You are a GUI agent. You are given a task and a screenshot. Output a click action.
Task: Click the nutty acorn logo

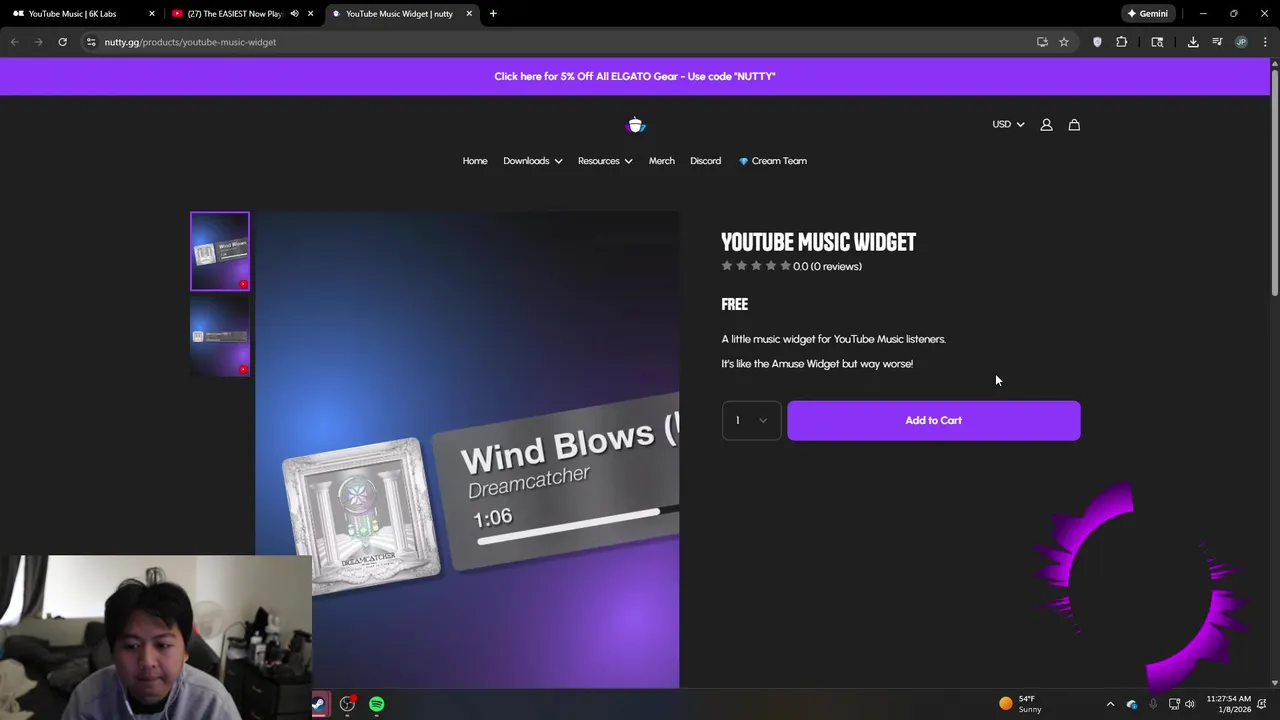click(635, 125)
